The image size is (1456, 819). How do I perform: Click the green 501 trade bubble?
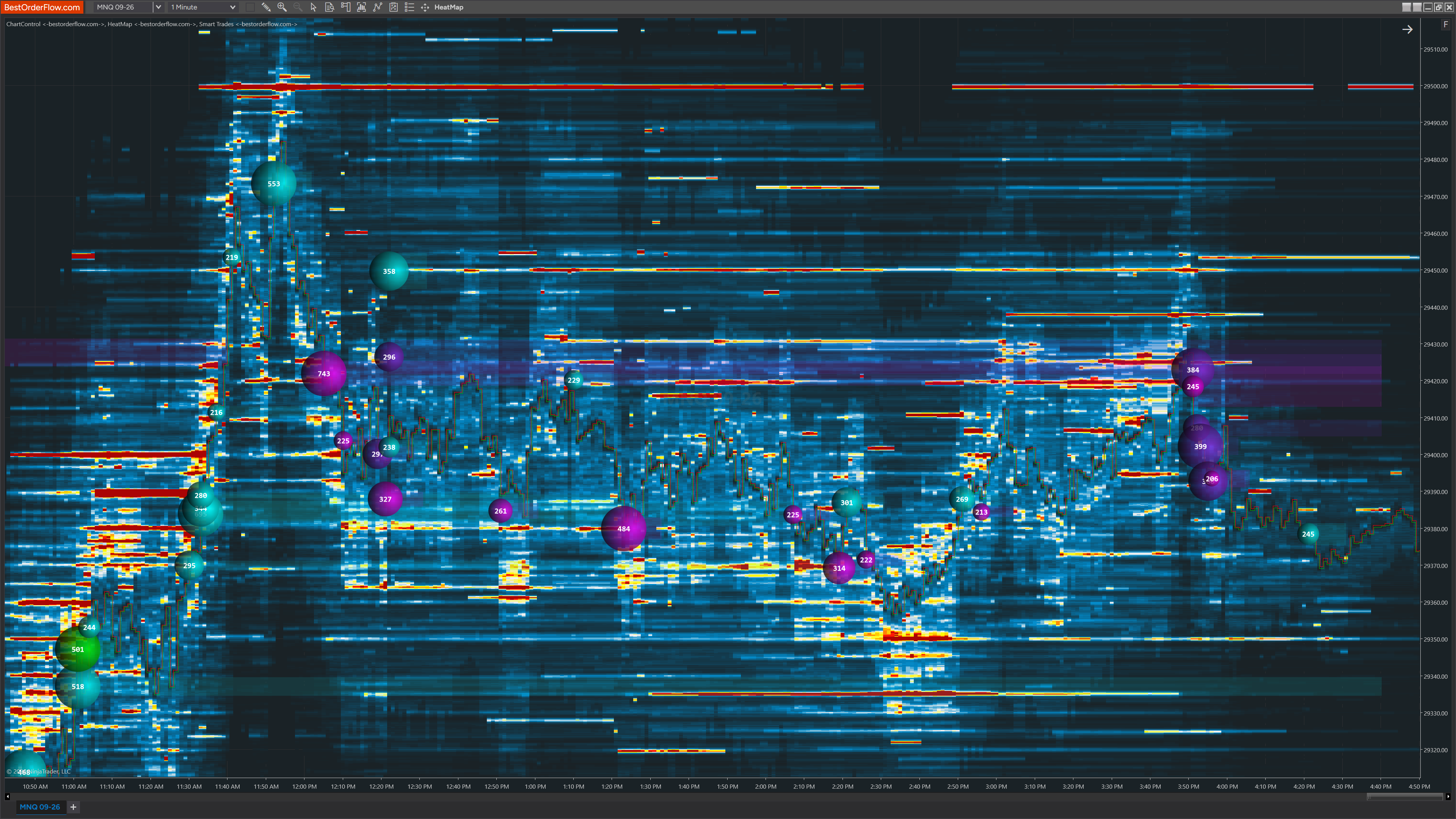78,650
